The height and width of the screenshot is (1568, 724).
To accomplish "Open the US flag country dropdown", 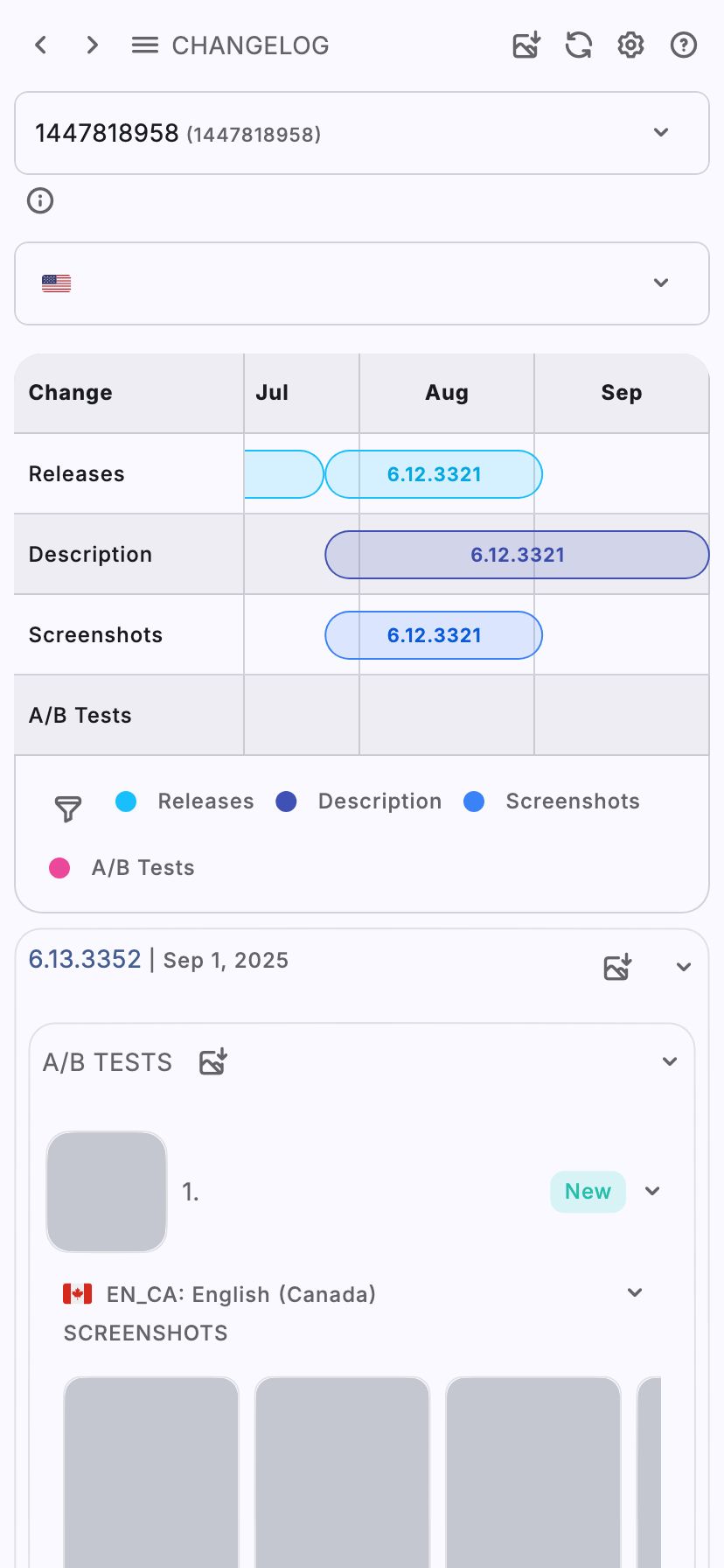I will pos(362,283).
